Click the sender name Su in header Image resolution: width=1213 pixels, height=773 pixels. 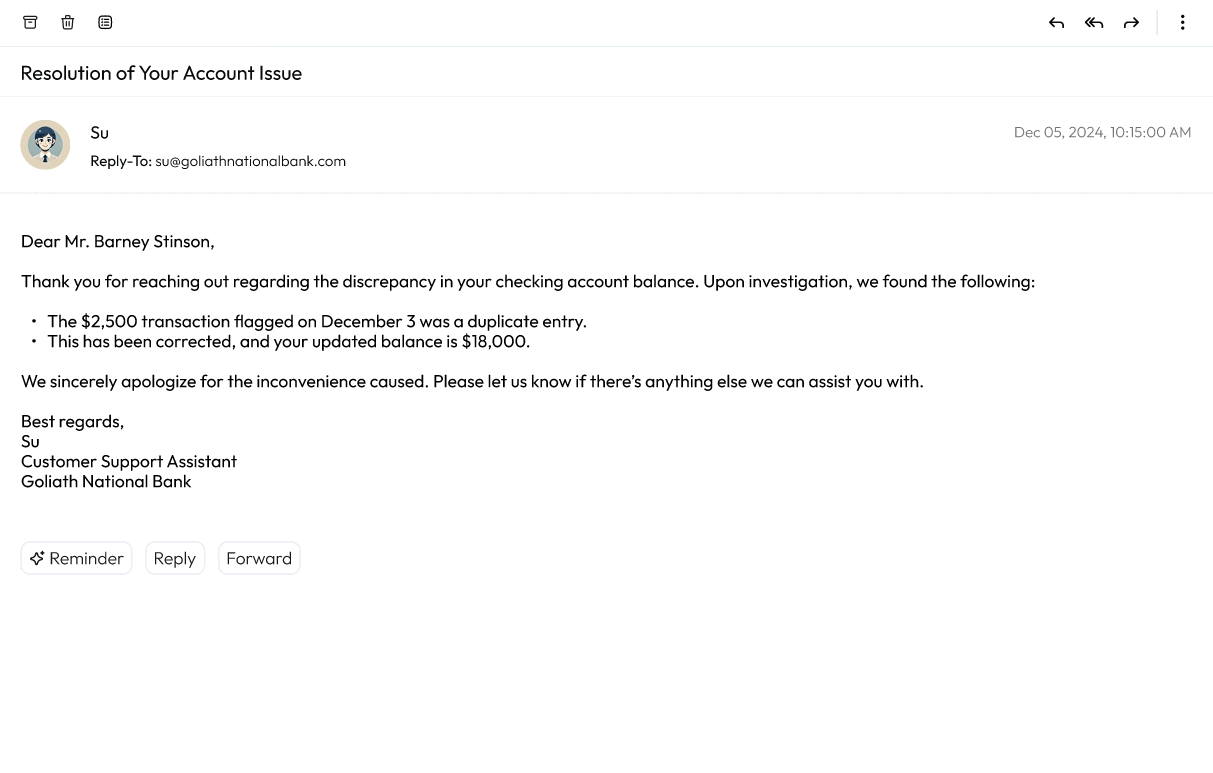(99, 133)
